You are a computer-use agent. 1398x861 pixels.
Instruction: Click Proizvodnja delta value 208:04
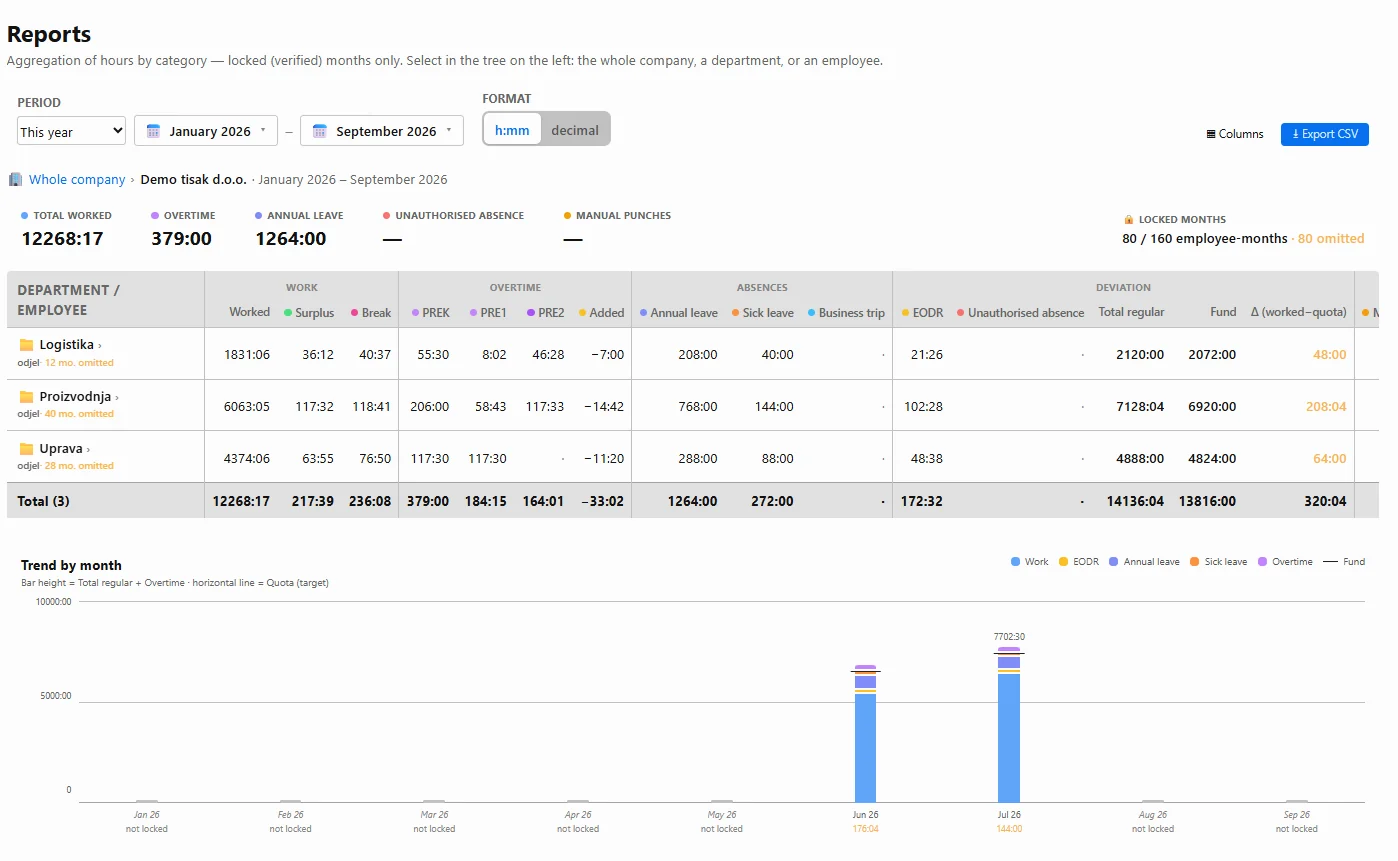(x=1326, y=407)
